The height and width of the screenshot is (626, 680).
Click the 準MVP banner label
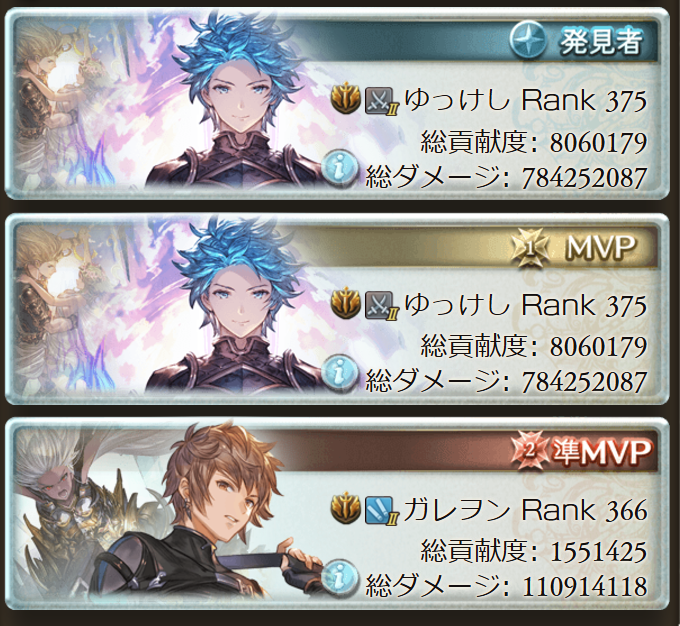pos(602,452)
